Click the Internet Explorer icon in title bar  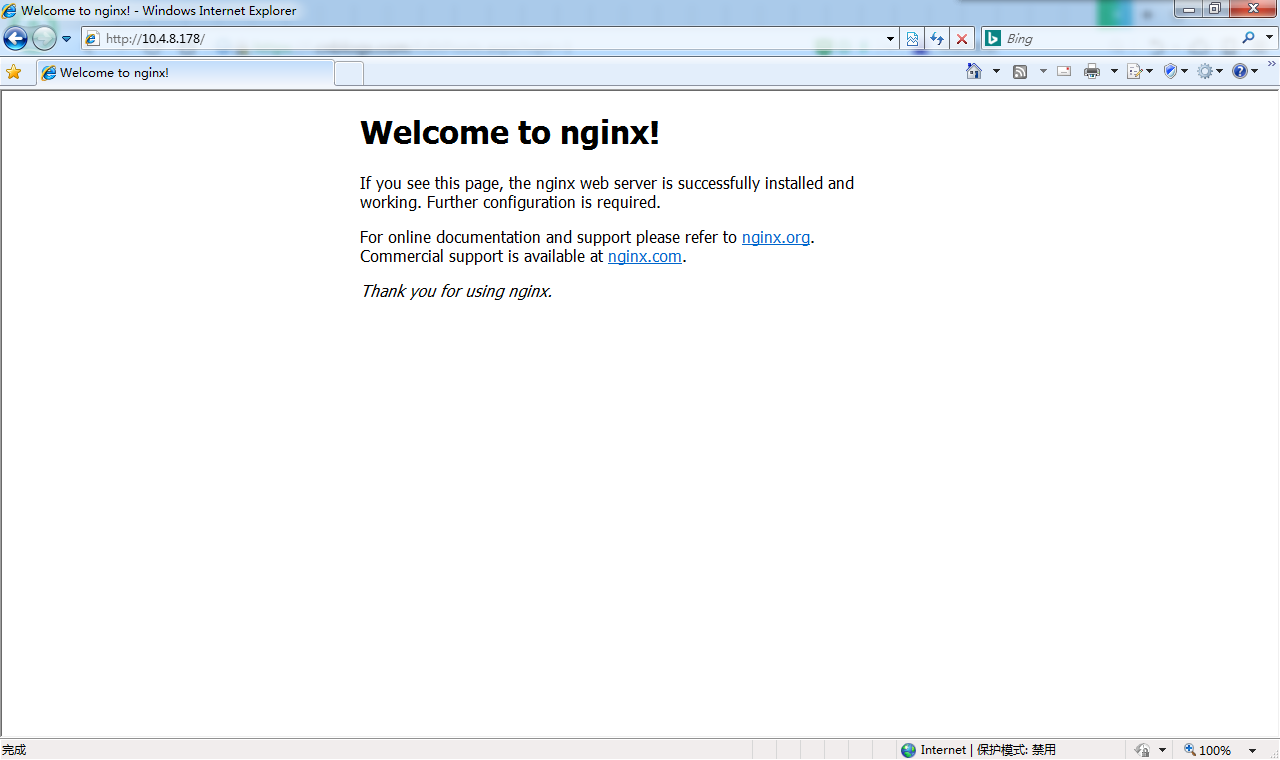[9, 10]
